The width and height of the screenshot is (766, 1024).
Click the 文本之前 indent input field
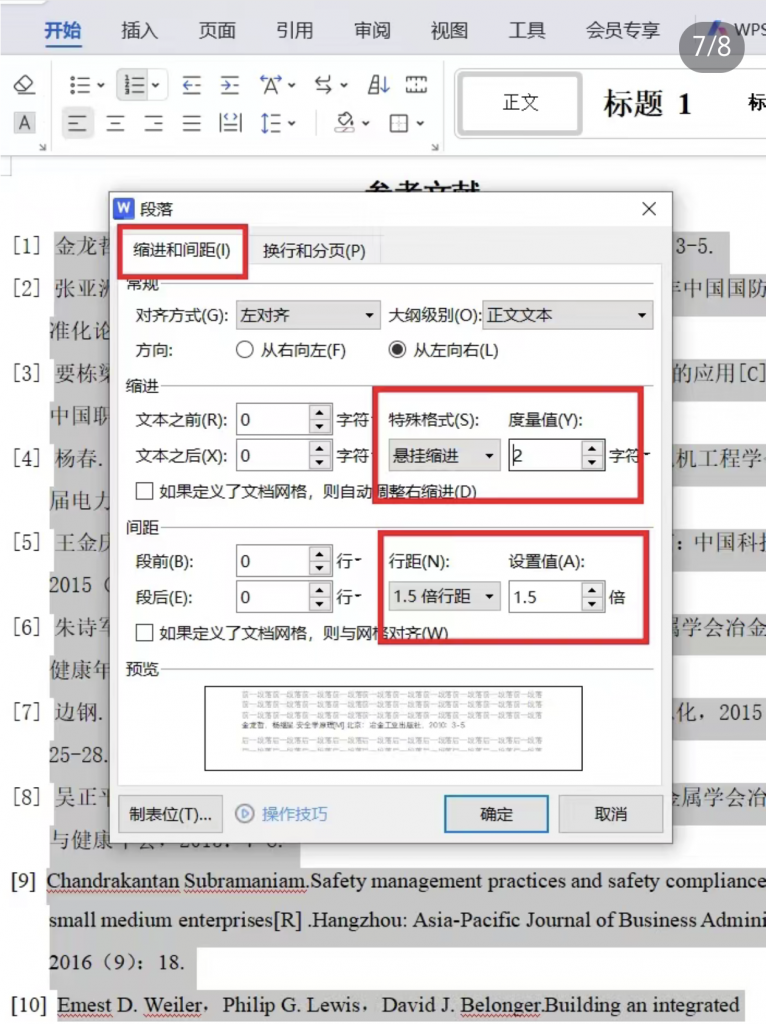[272, 419]
